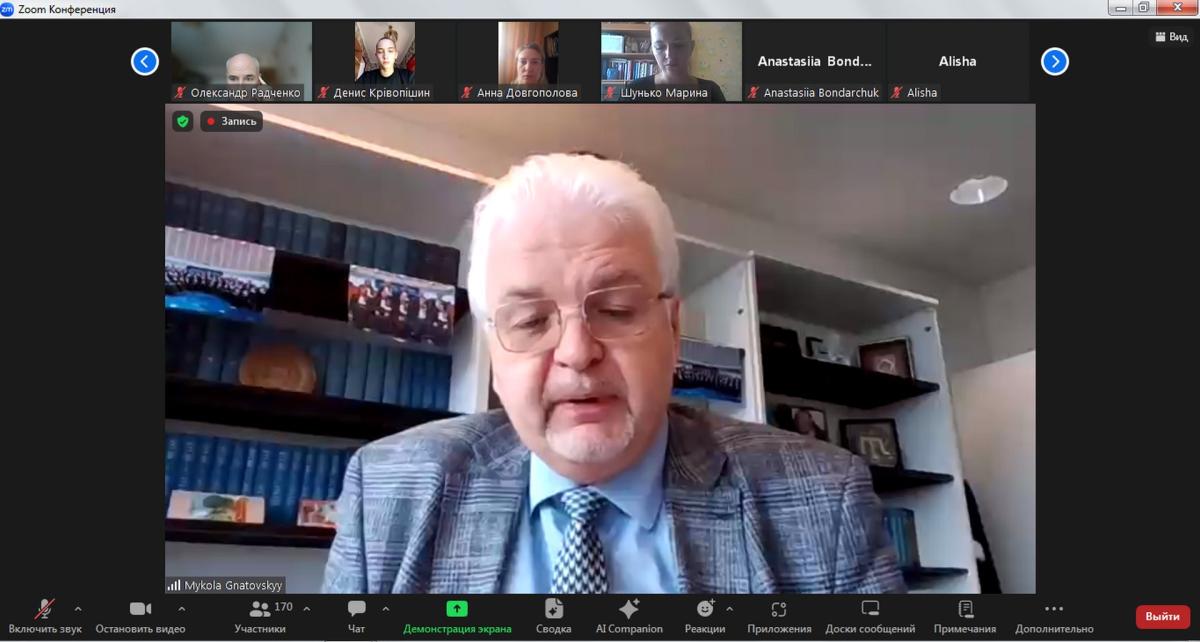Open Реакции reactions picker

(x=705, y=617)
